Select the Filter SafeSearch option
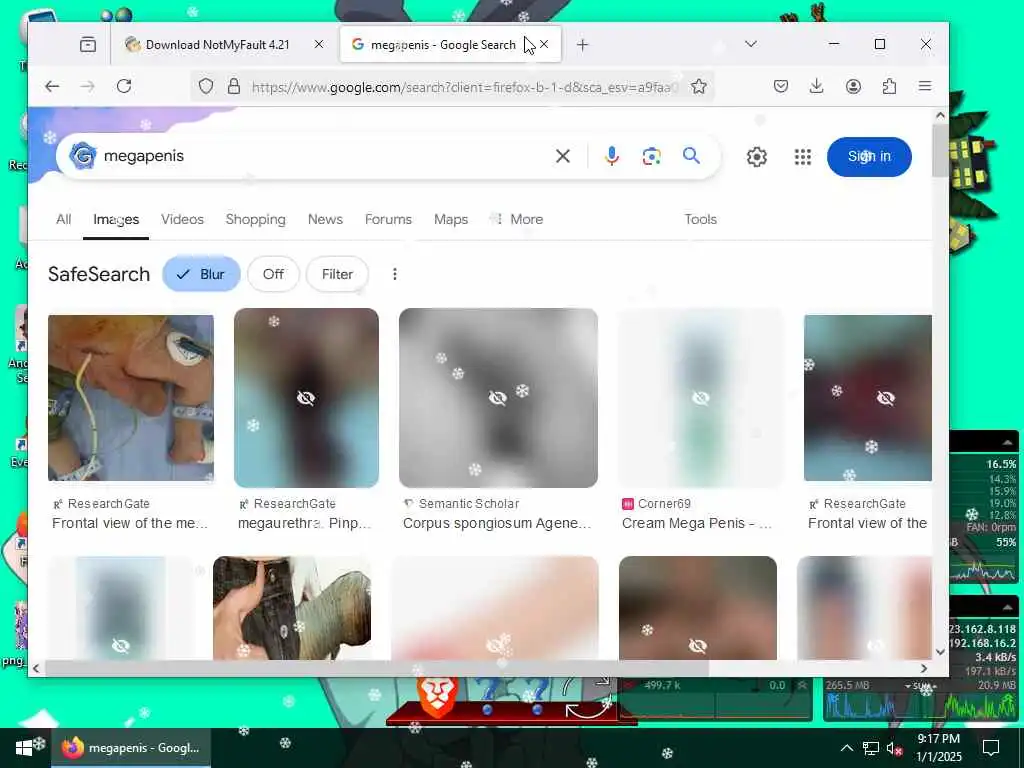The image size is (1024, 768). click(x=337, y=274)
